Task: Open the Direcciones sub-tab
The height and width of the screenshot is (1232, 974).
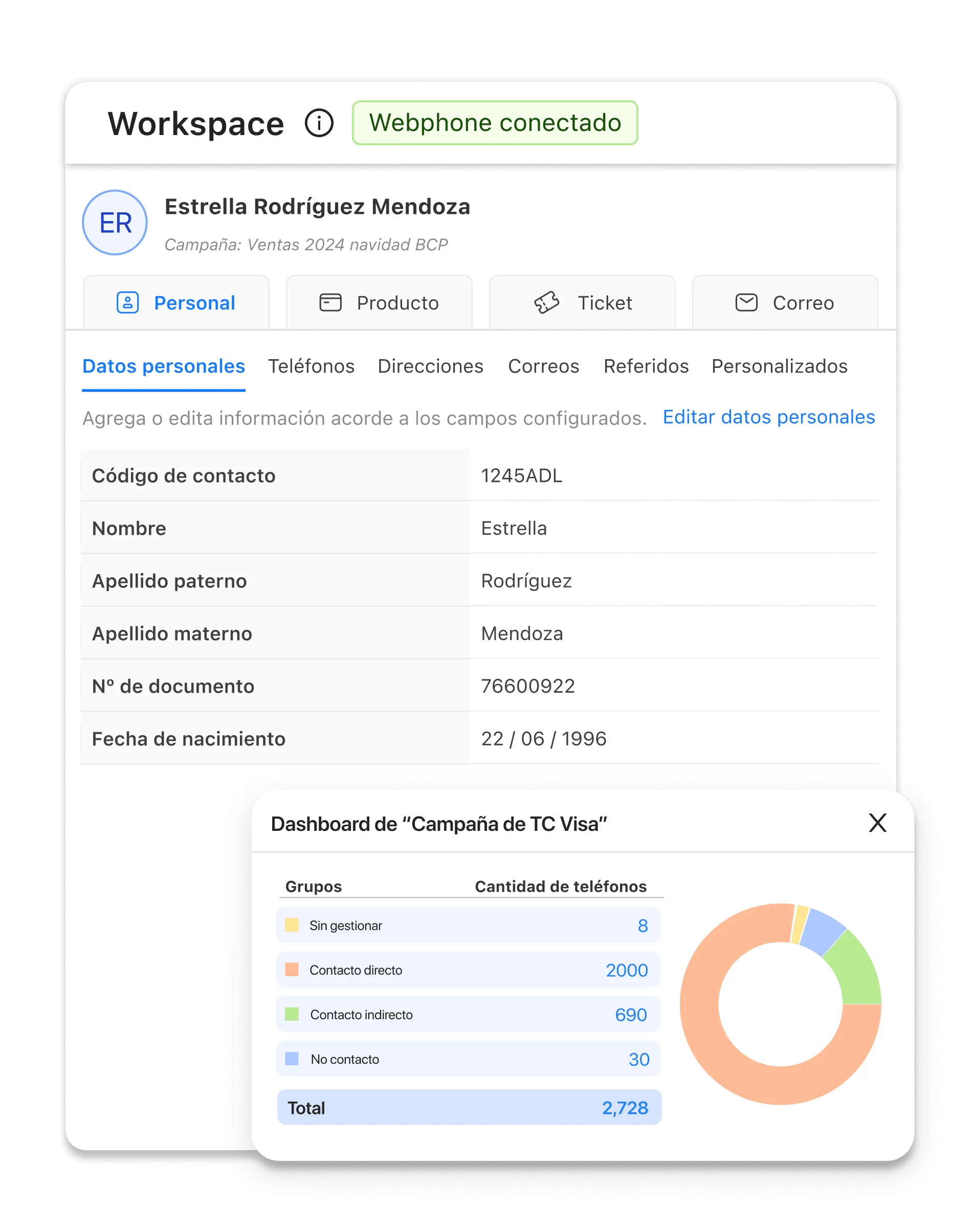Action: tap(431, 366)
